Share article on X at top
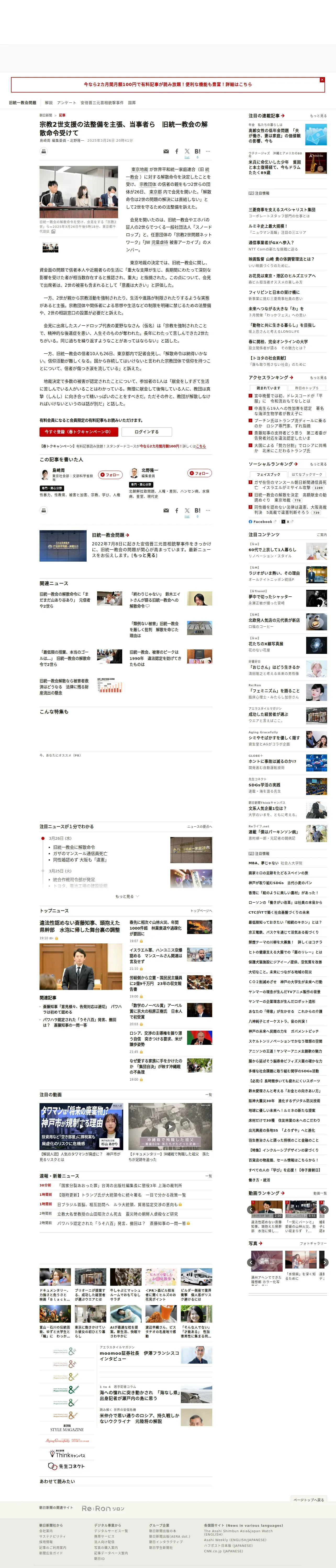336x1568 pixels. [187, 152]
